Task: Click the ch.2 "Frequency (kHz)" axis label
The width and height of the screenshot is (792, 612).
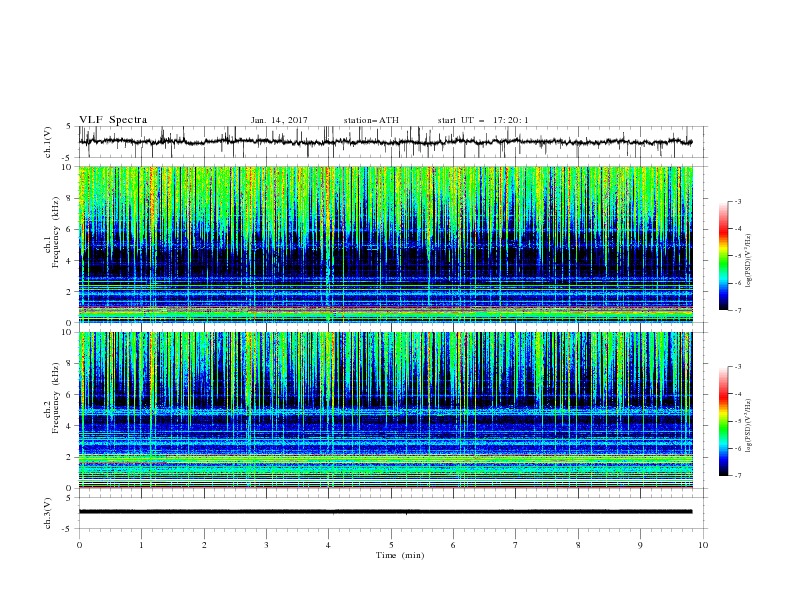Action: 56,398
